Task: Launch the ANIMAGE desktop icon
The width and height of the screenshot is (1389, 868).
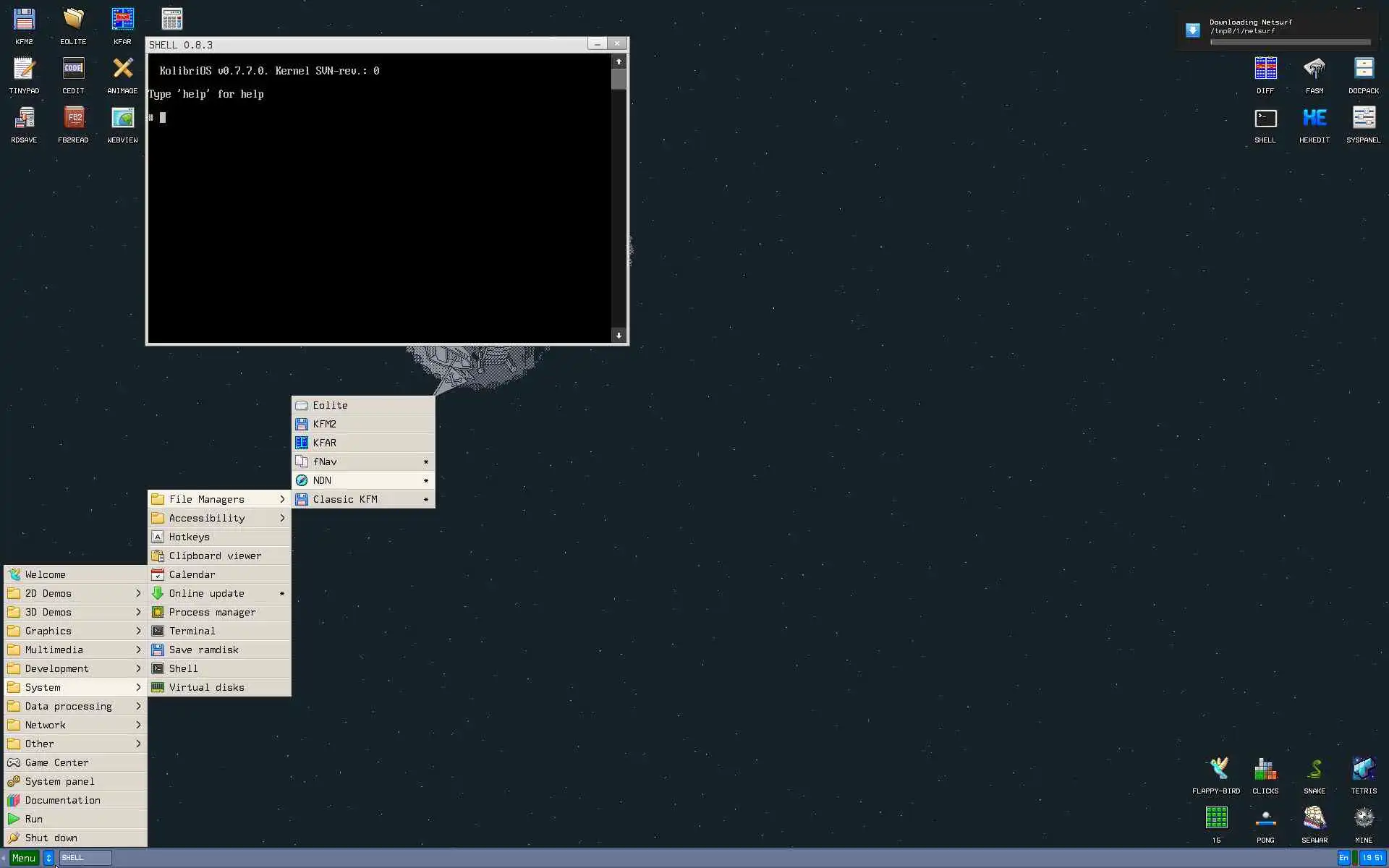Action: tap(122, 69)
